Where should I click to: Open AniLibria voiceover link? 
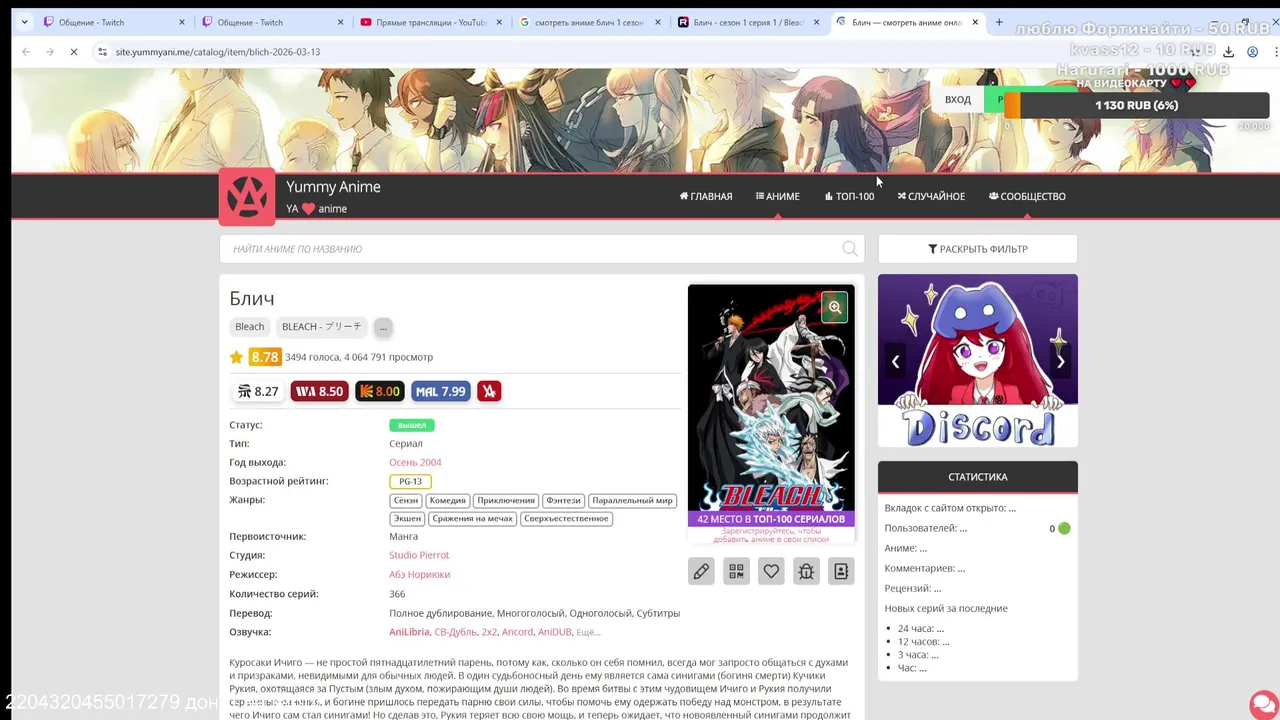pyautogui.click(x=409, y=632)
